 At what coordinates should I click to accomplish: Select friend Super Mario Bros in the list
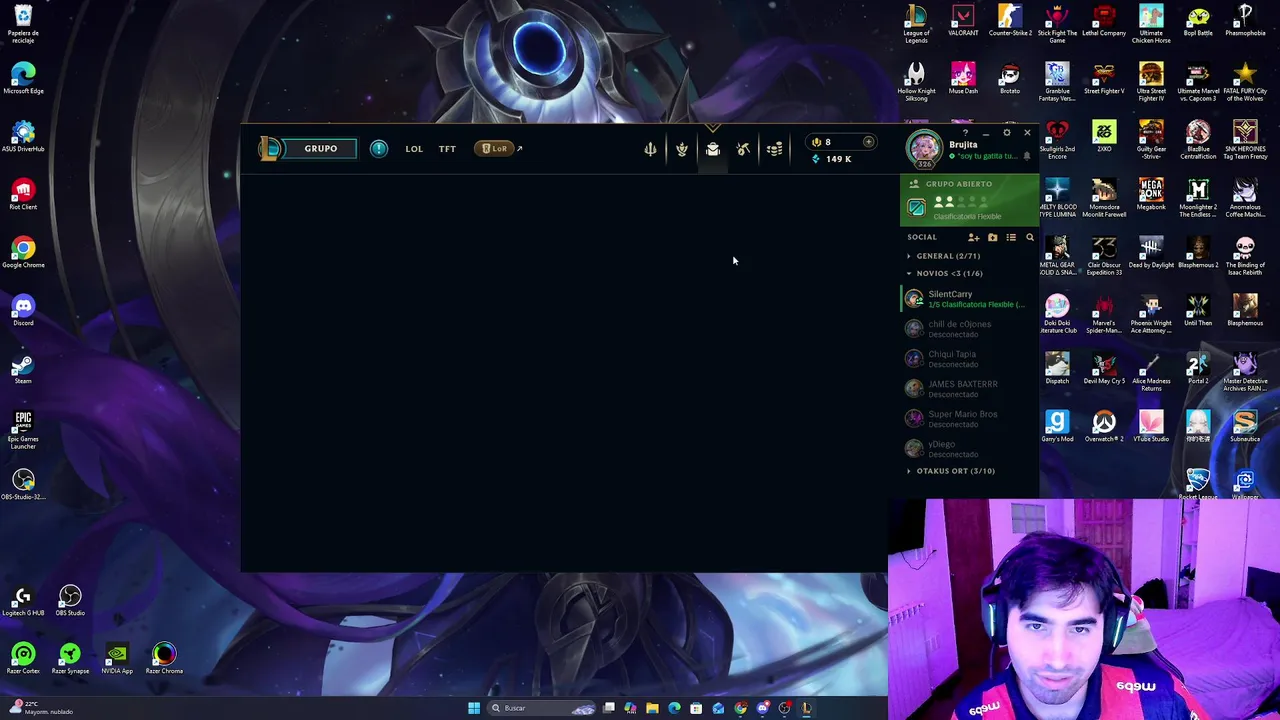pos(969,419)
